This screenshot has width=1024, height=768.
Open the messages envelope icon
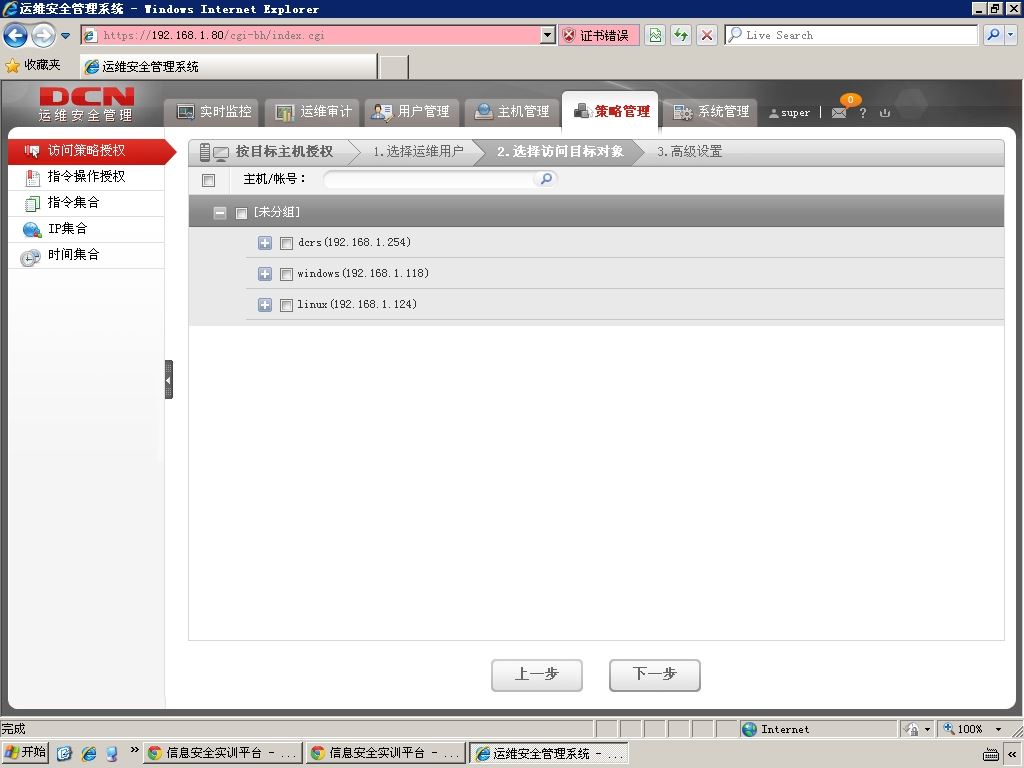pyautogui.click(x=839, y=113)
